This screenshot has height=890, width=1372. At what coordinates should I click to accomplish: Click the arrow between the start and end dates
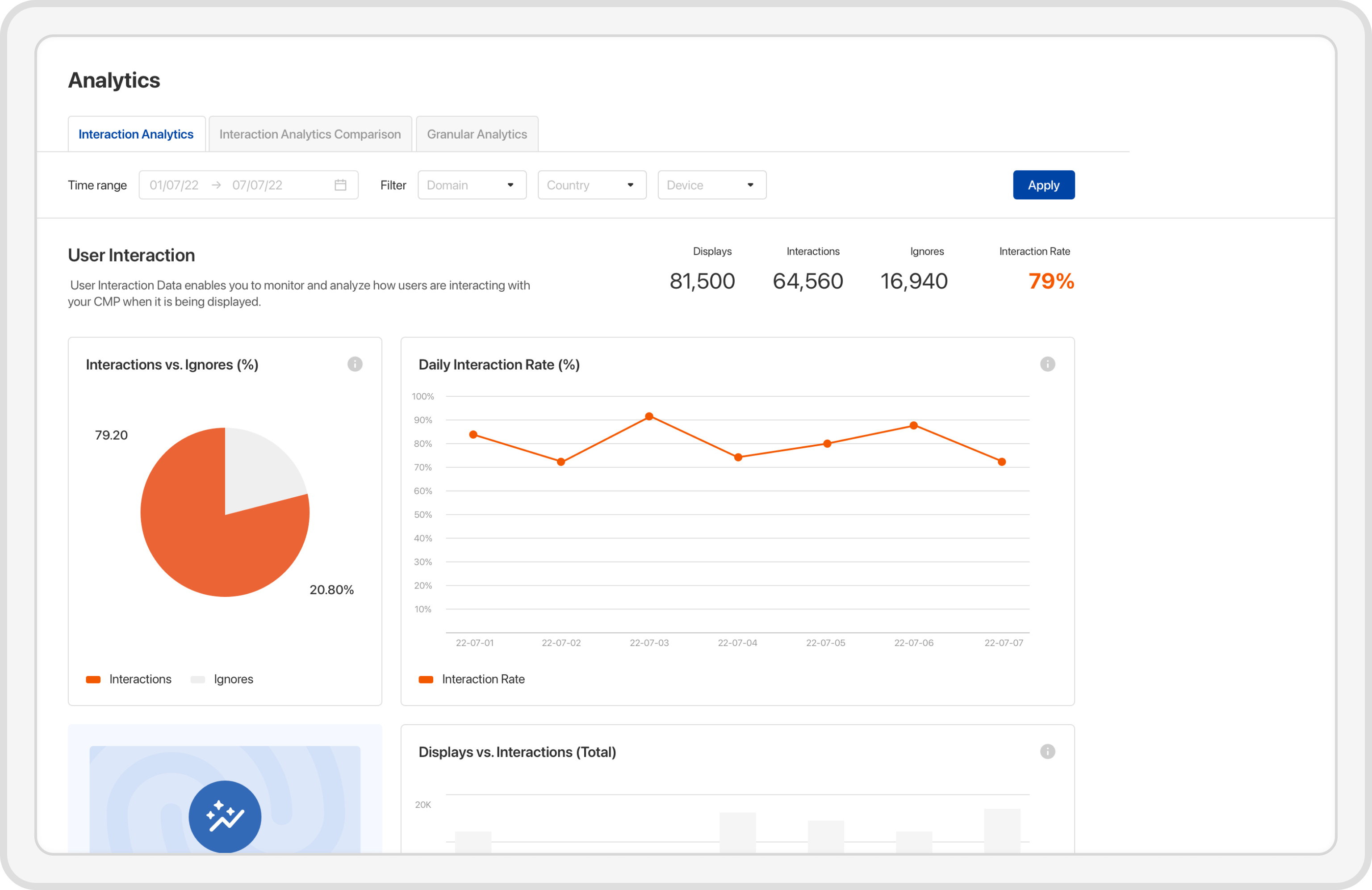(216, 185)
